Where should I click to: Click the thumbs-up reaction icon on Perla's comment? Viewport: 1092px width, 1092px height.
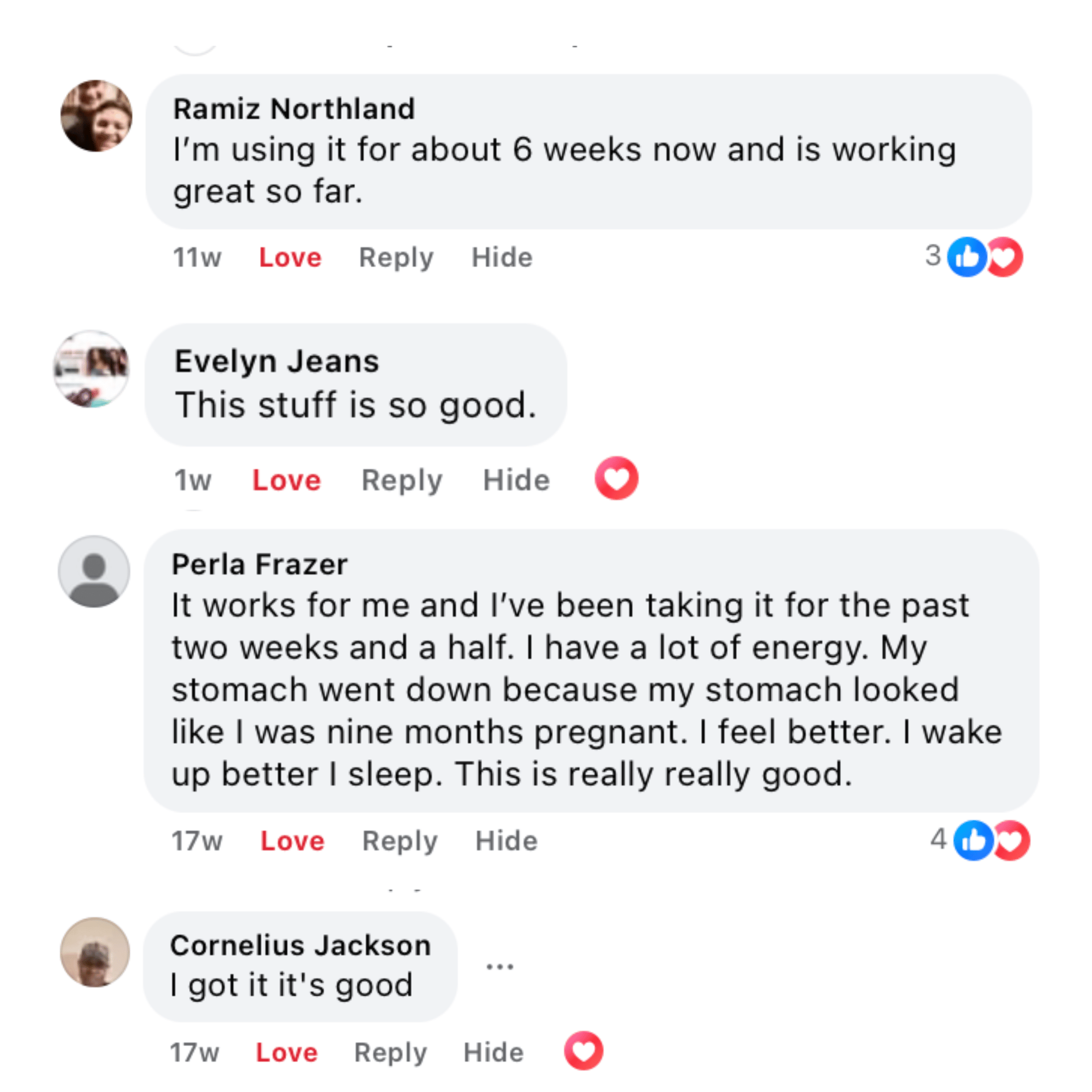(973, 840)
